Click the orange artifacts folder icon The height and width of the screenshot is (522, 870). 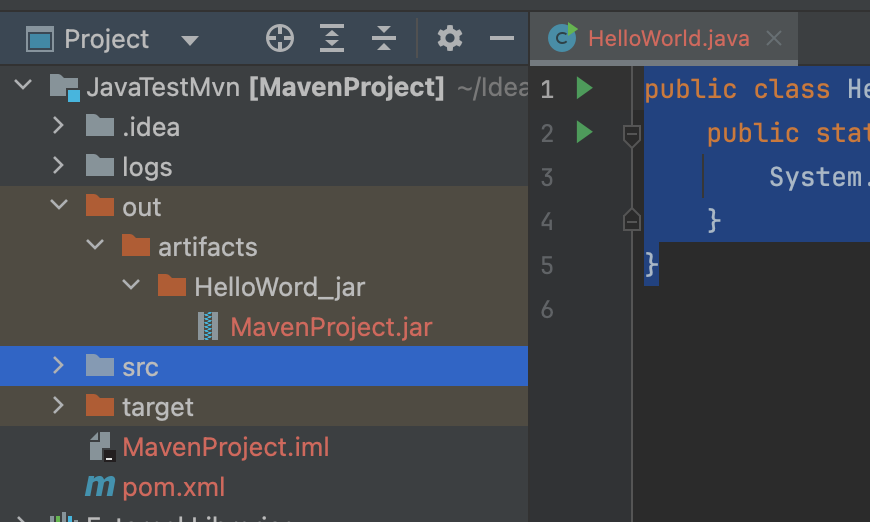tap(136, 245)
